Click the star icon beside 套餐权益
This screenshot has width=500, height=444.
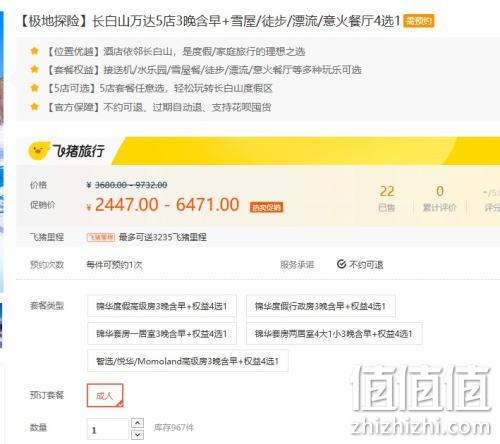point(34,69)
